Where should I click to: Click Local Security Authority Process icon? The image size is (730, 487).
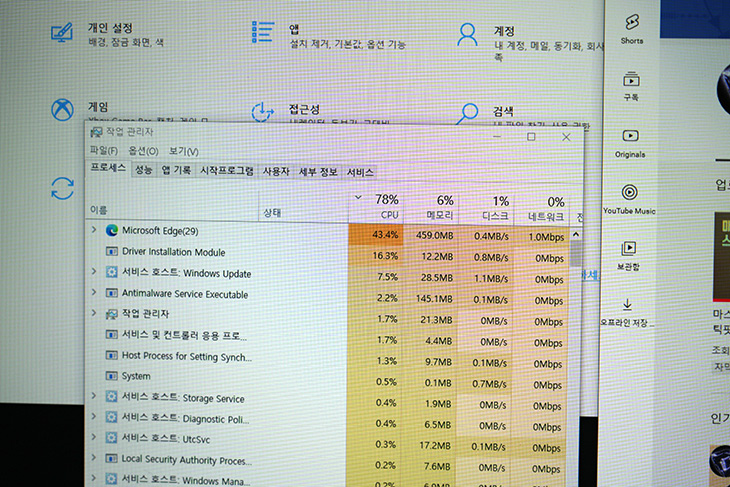pos(111,459)
